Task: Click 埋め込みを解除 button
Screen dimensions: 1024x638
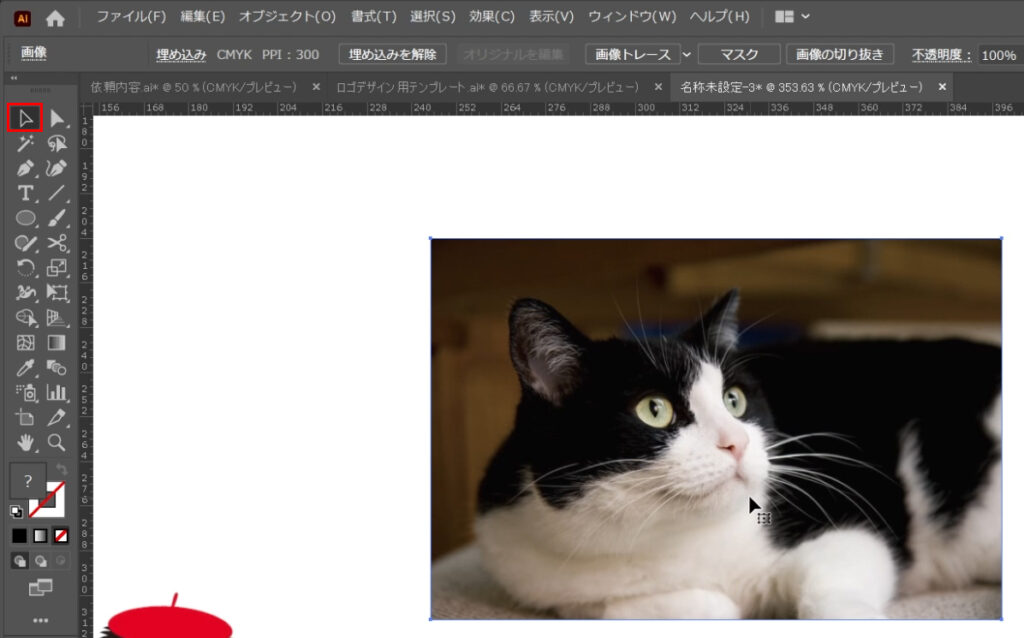Action: pos(392,55)
